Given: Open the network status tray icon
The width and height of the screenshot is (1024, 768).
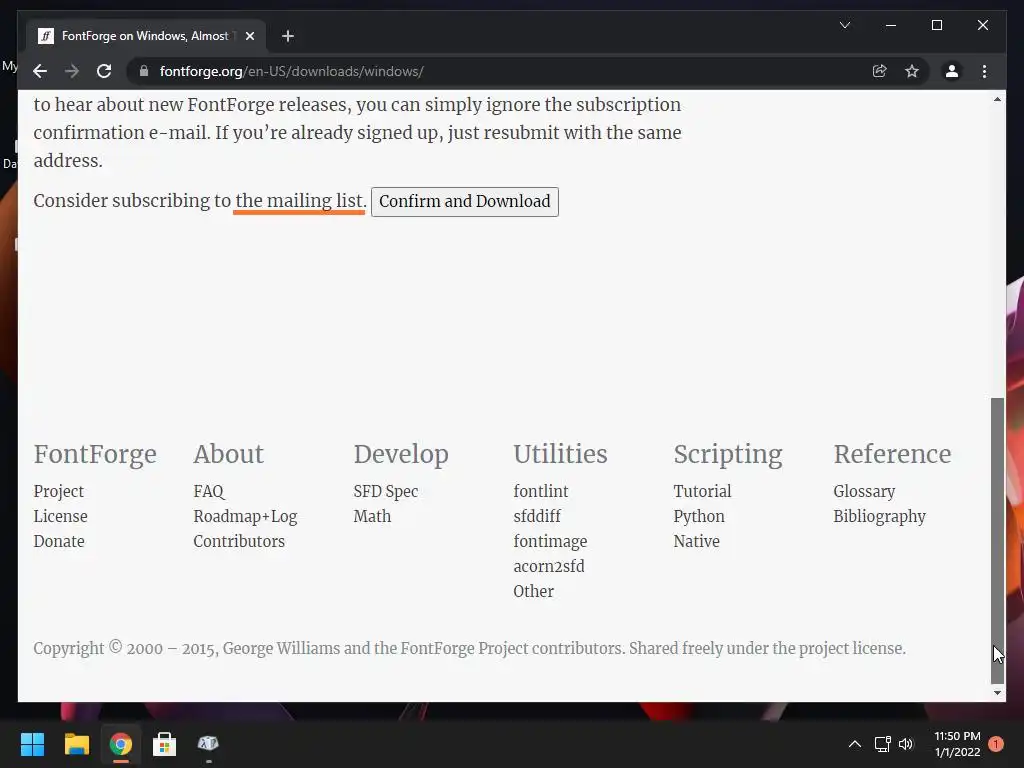Looking at the screenshot, I should [x=882, y=744].
